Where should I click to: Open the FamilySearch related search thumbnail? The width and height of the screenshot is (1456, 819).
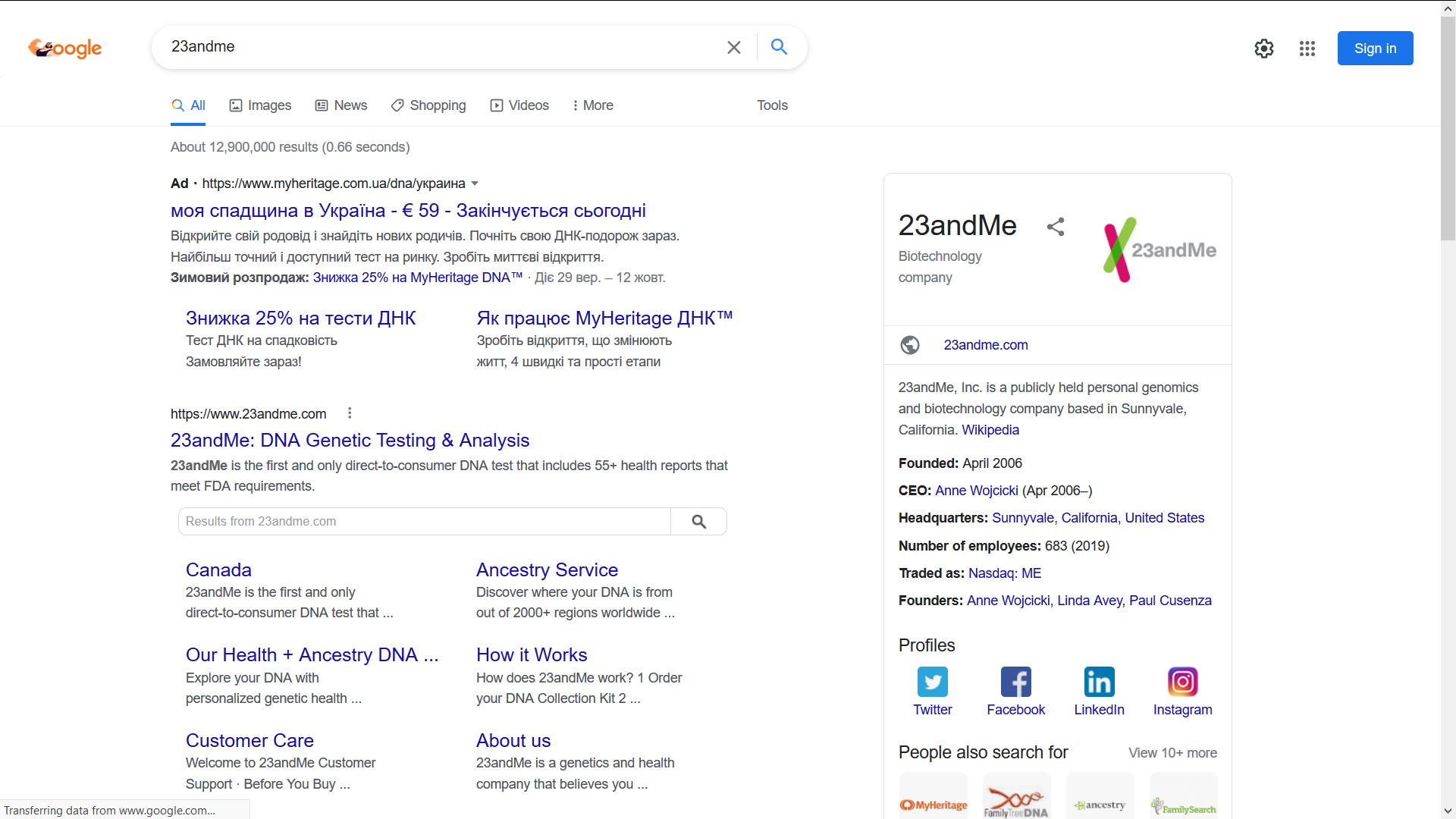[x=1183, y=795]
